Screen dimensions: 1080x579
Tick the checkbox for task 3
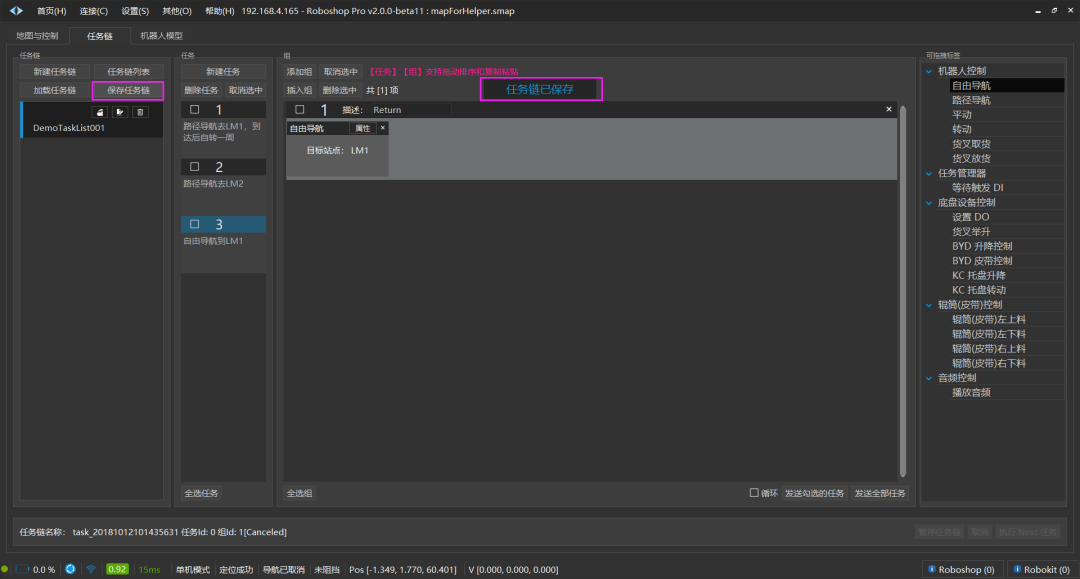click(195, 224)
